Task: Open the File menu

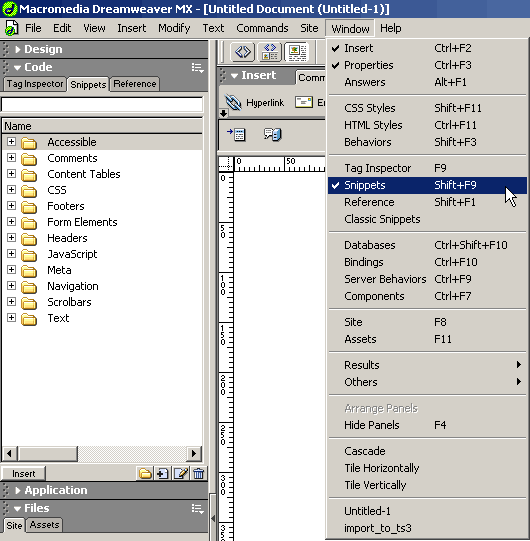Action: click(x=33, y=28)
